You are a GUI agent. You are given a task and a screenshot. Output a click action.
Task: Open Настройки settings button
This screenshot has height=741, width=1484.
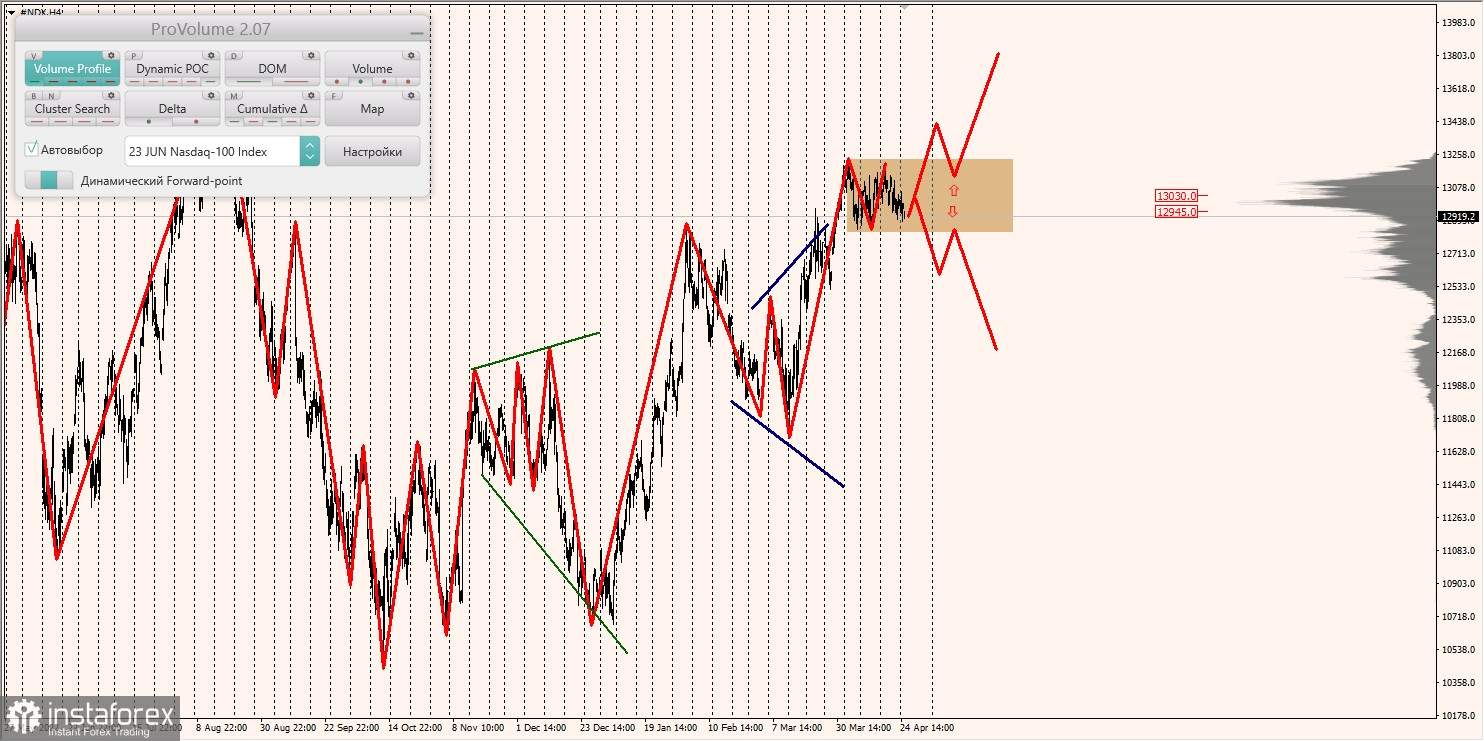tap(372, 151)
